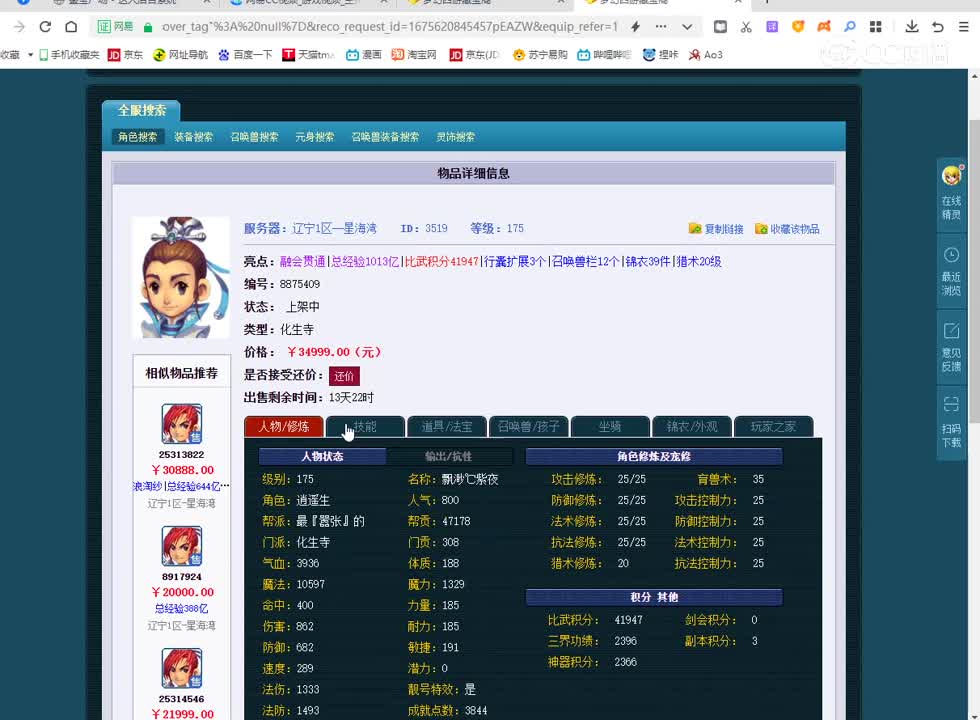Switch to the 装备搜索 search tab
Viewport: 980px width, 720px height.
[194, 137]
